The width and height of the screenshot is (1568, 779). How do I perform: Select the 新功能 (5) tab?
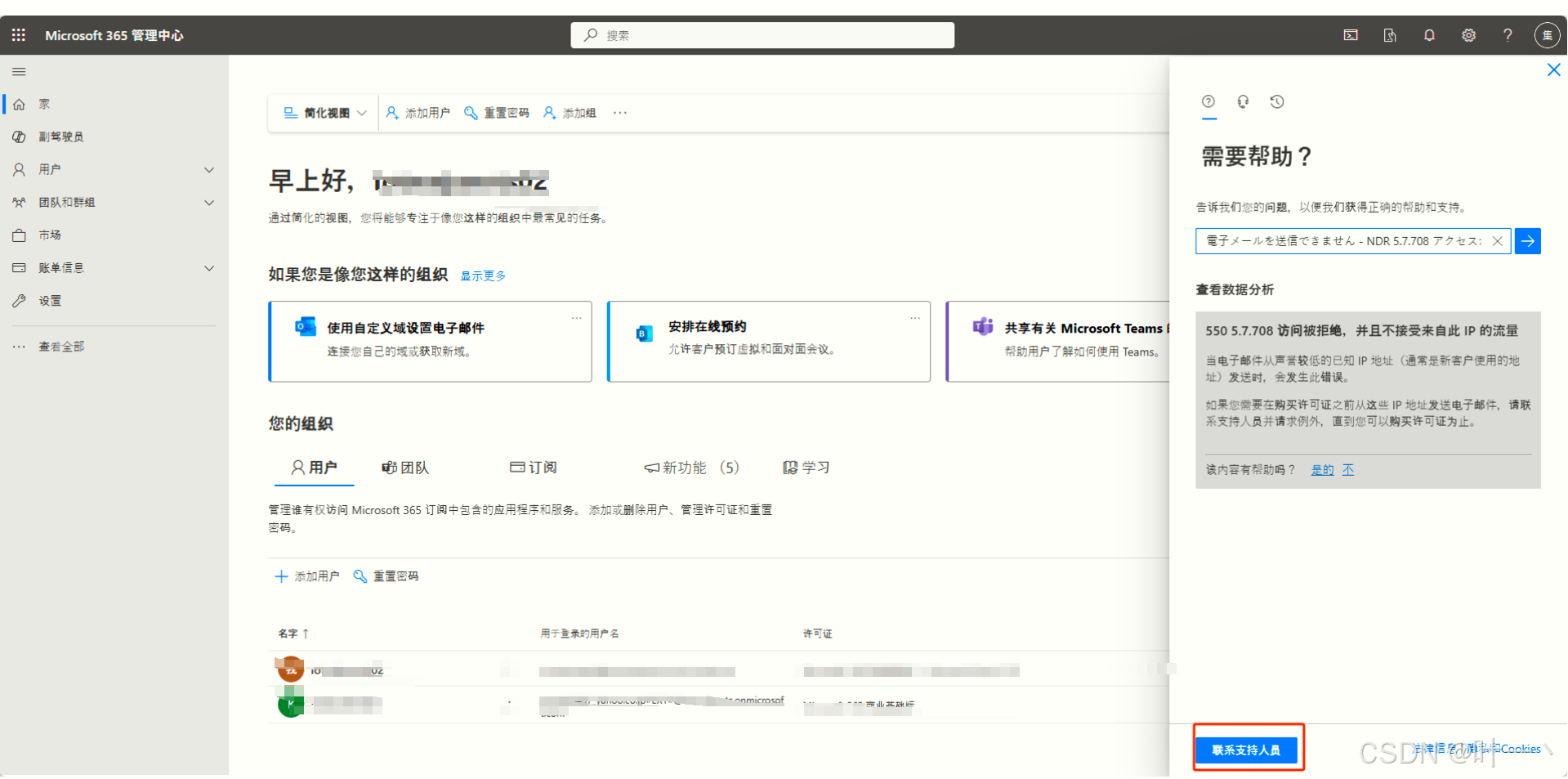click(x=691, y=468)
